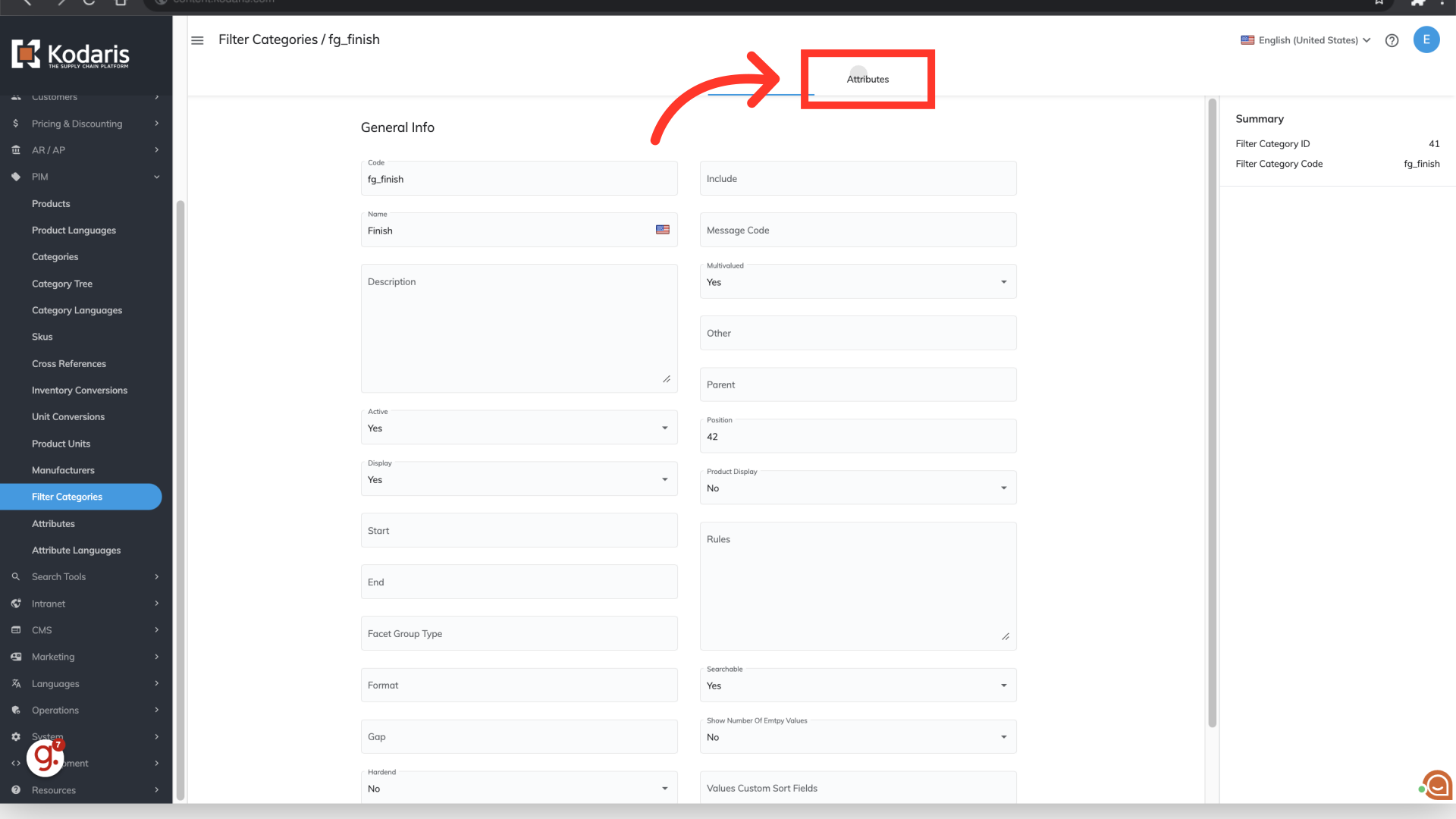Open the chat support bubble icon

[x=1437, y=785]
